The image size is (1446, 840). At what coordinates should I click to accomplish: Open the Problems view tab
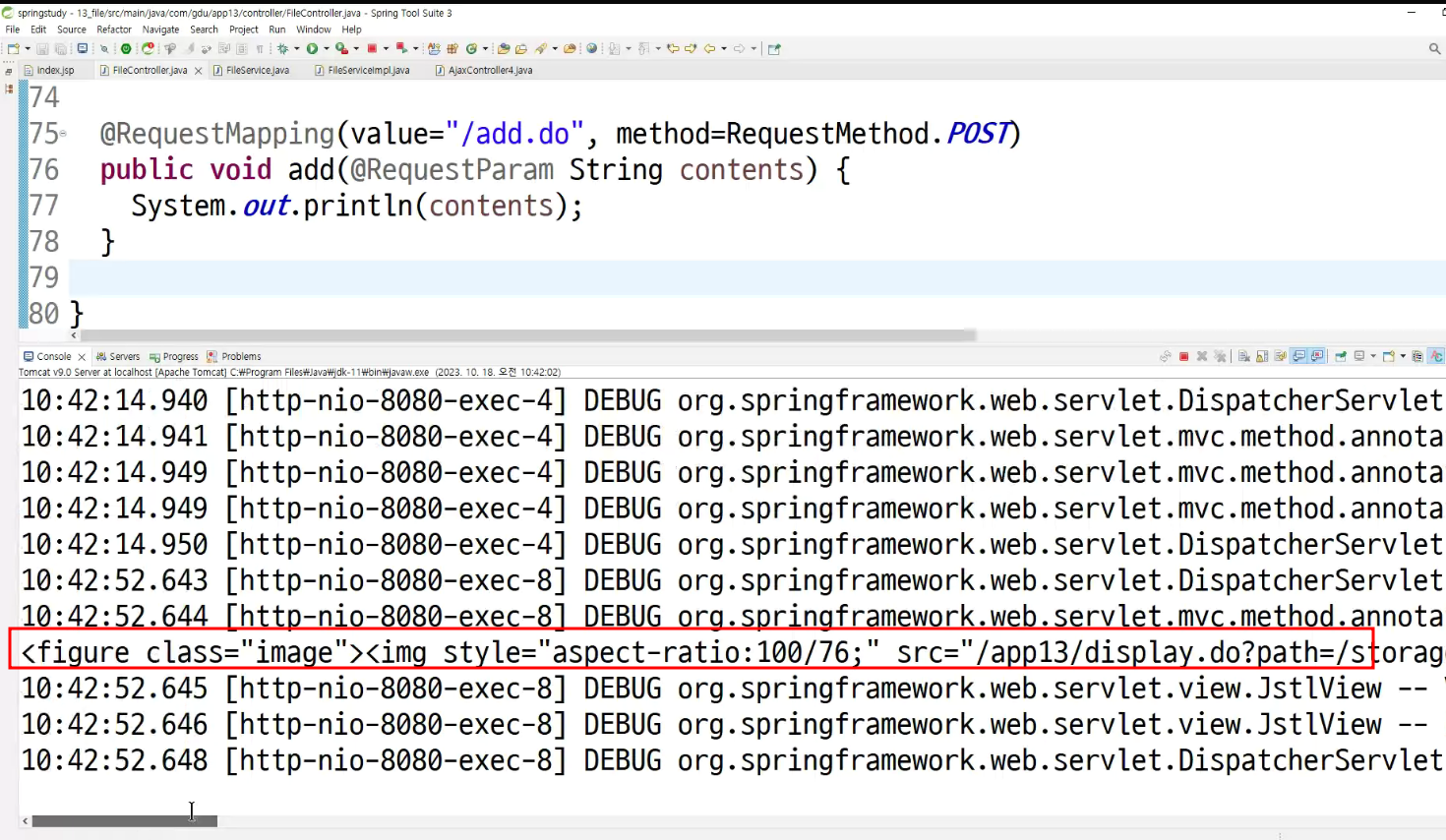click(234, 356)
